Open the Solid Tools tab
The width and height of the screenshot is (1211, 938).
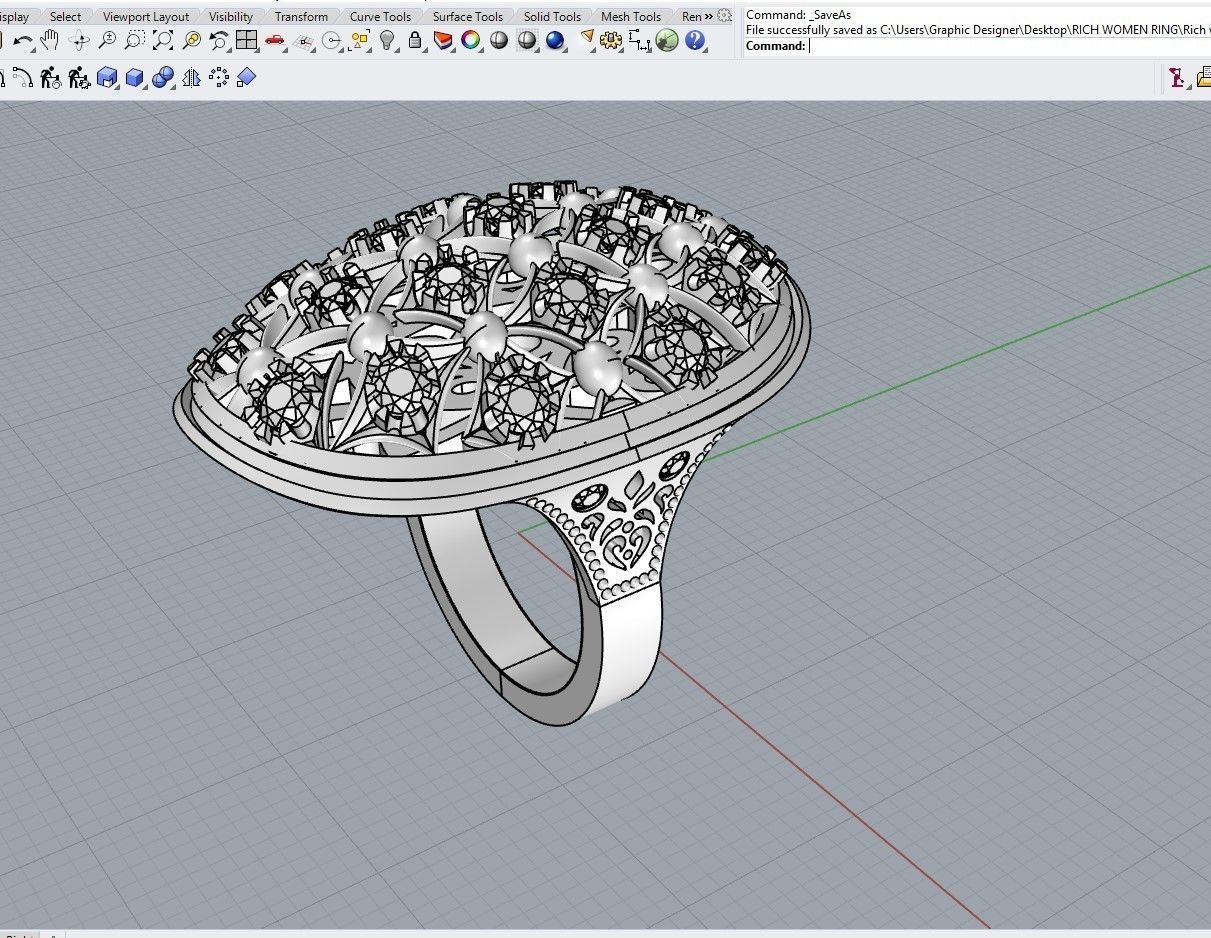(x=552, y=16)
